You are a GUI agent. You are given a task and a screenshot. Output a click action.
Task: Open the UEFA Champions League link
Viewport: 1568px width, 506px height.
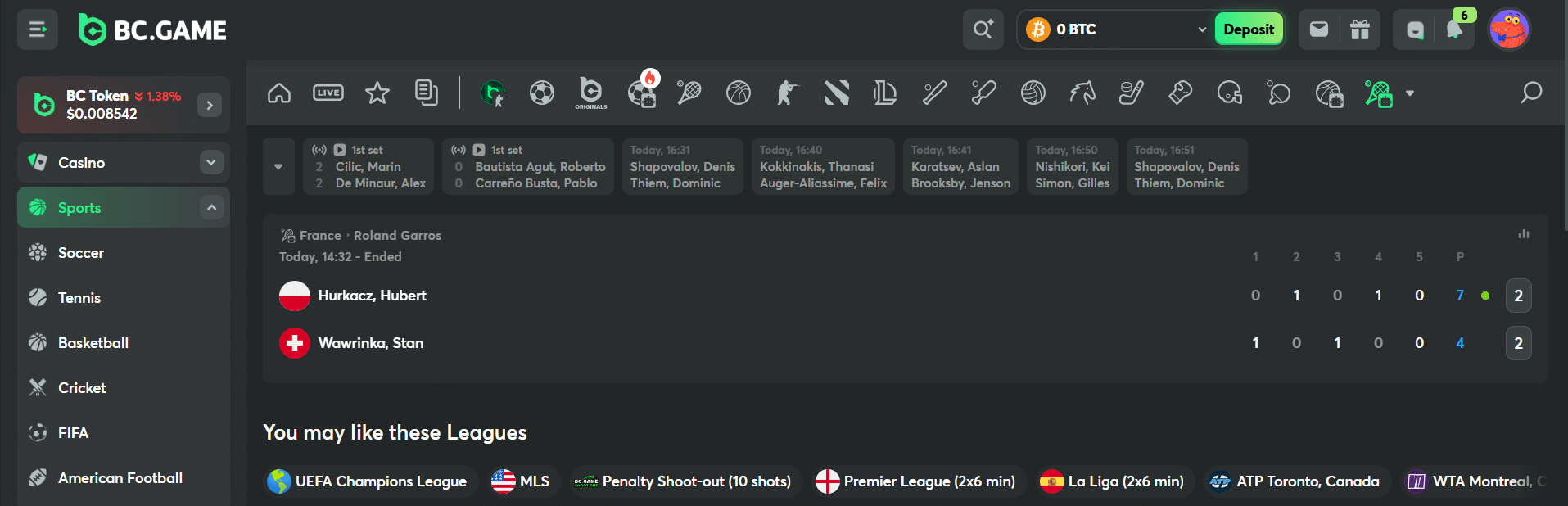point(367,481)
